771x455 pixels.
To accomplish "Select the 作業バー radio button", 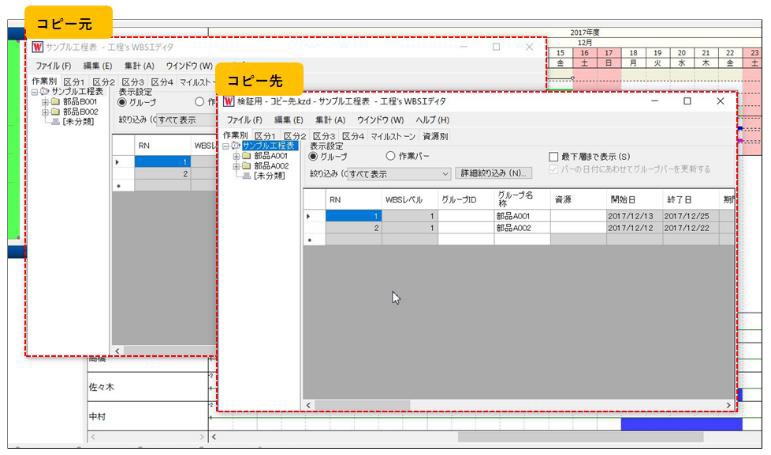I will point(391,157).
